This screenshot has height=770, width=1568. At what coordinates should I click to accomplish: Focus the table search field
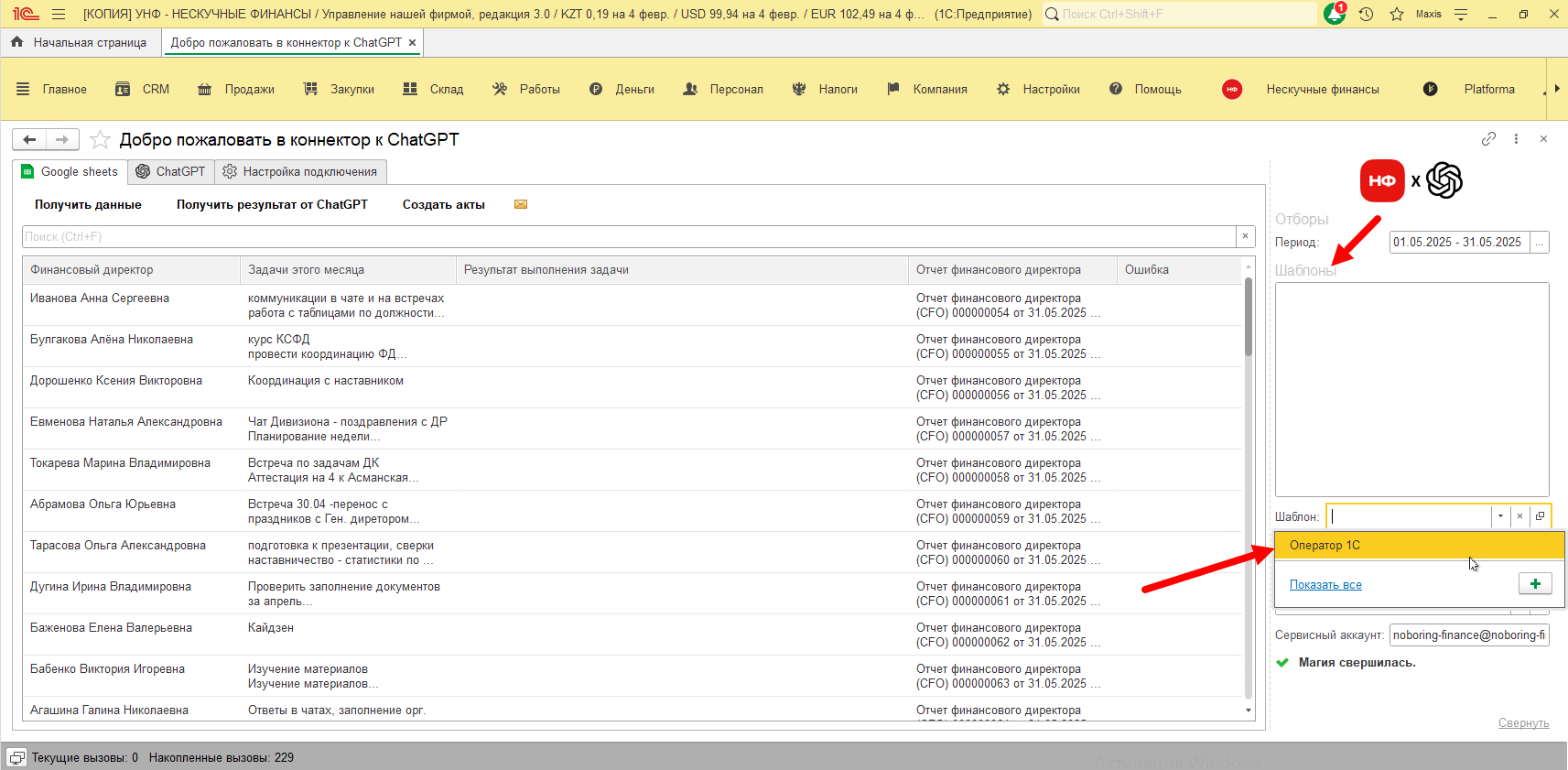tap(628, 237)
